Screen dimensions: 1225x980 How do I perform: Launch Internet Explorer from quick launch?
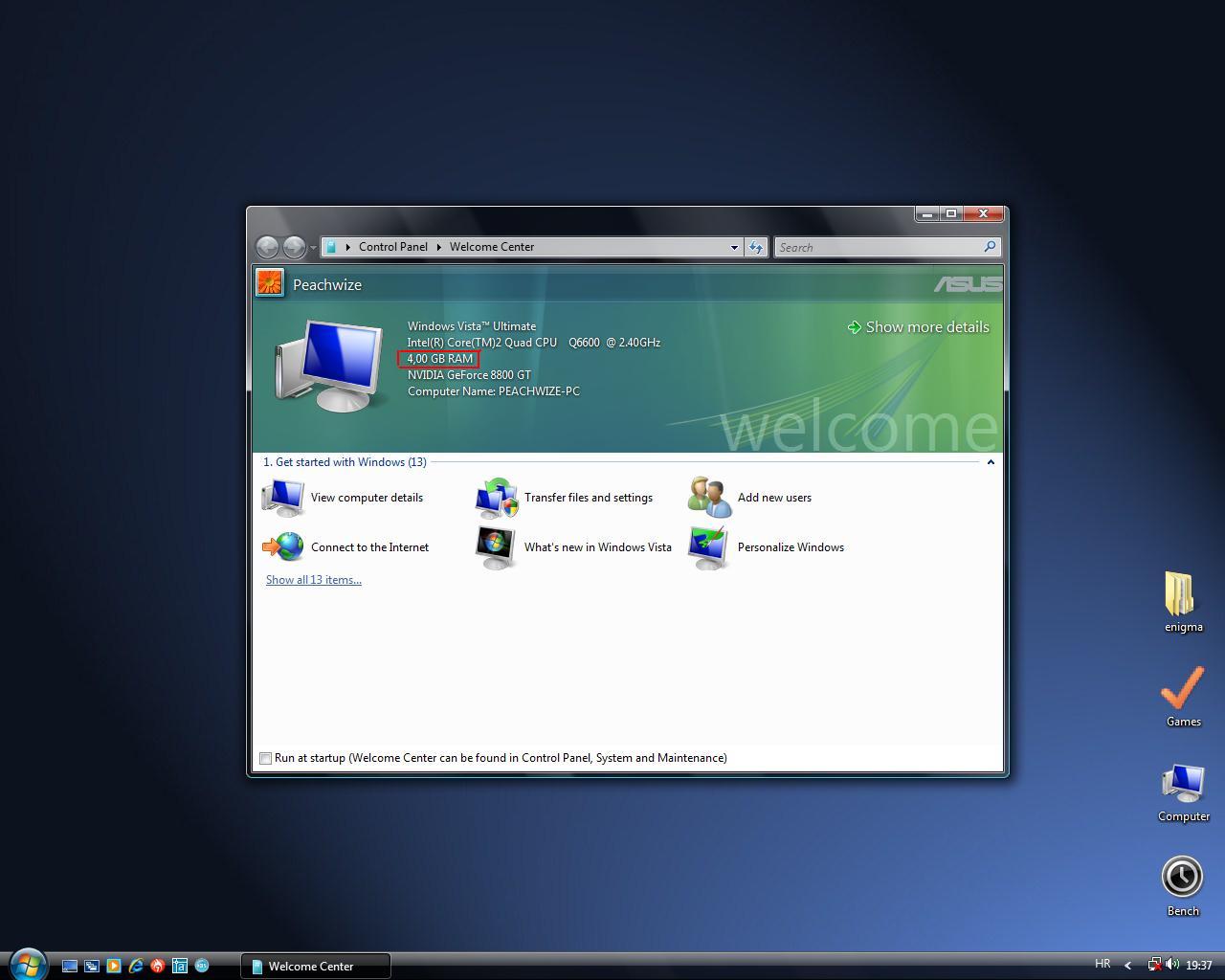(136, 966)
